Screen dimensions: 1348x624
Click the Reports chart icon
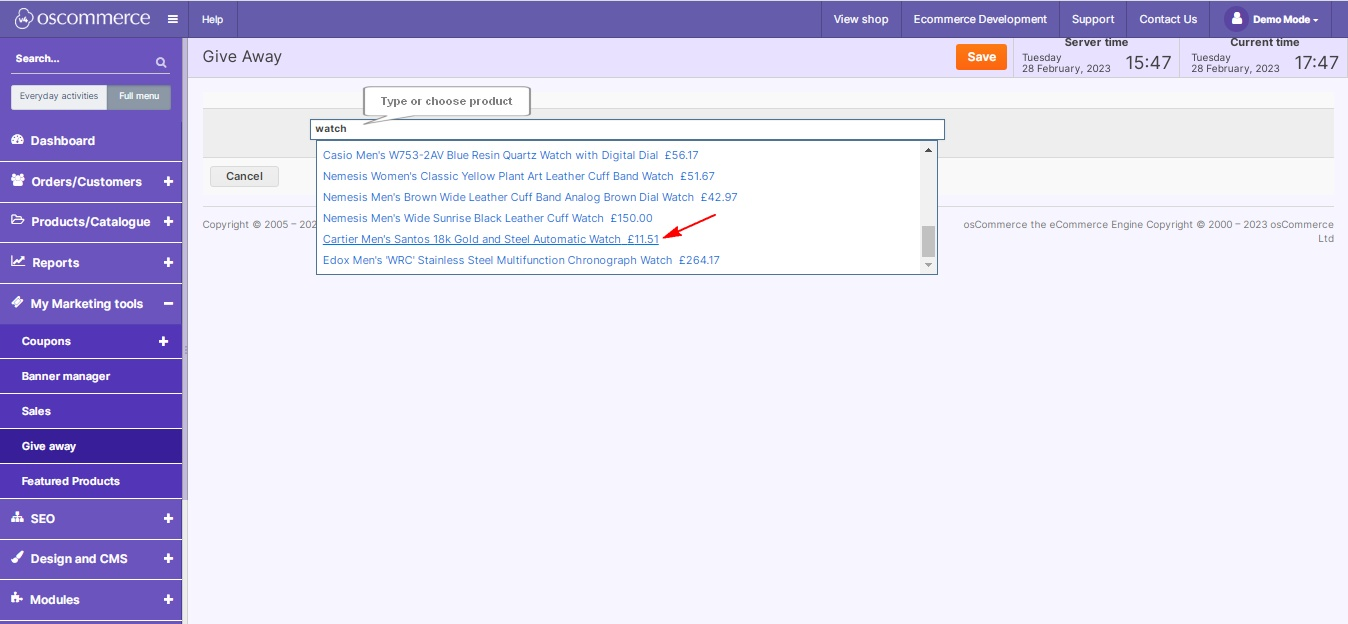tap(18, 261)
